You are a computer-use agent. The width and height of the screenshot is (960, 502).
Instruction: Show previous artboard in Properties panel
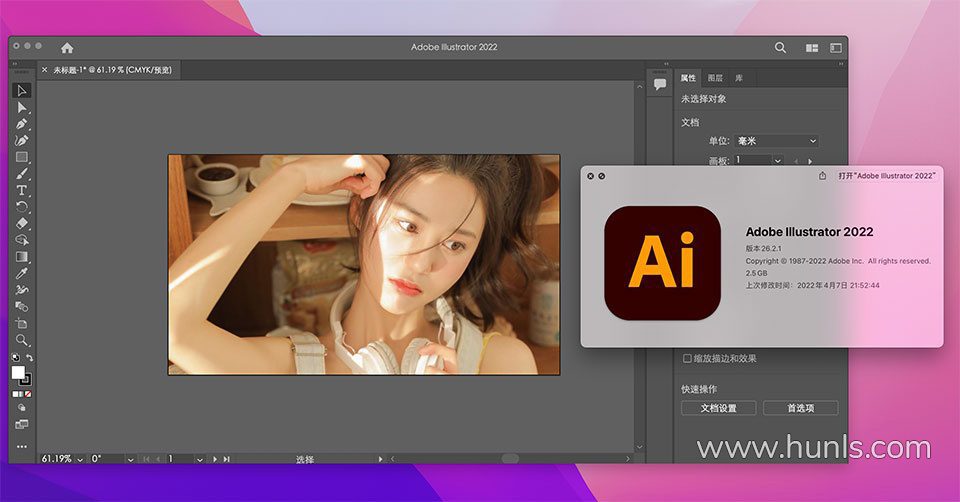pos(796,161)
